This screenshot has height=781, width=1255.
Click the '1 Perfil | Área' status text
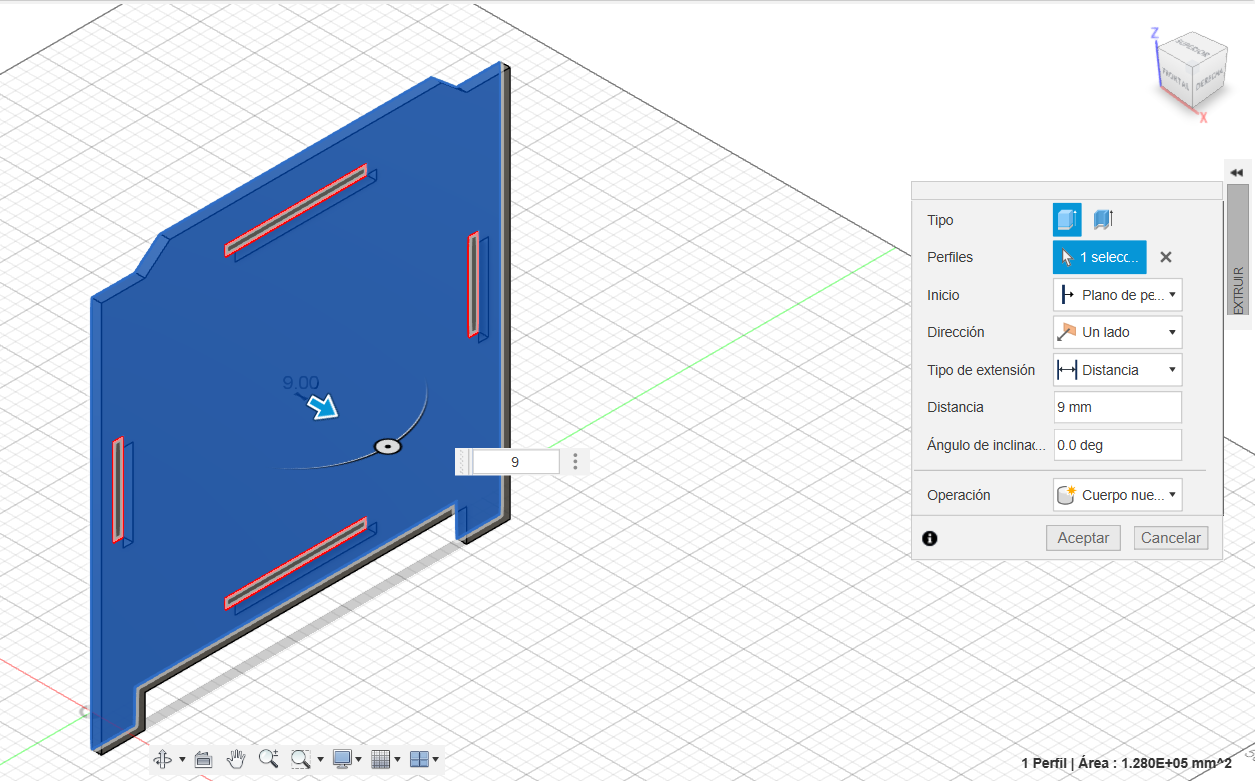(1127, 763)
